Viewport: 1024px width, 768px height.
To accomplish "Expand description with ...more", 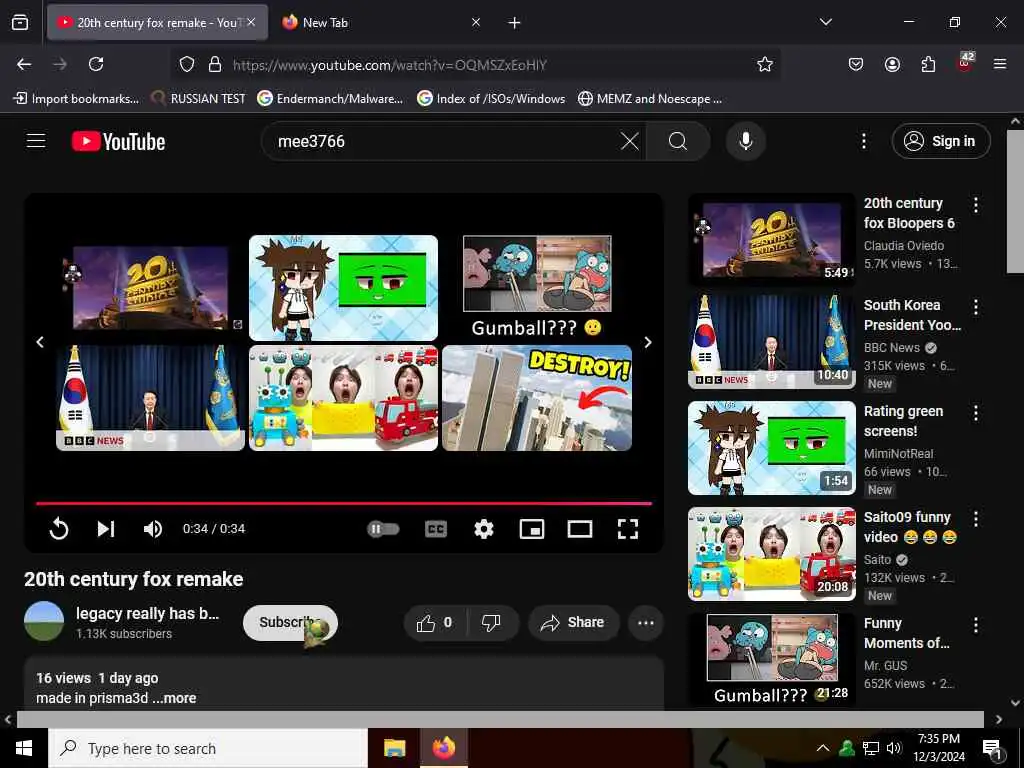I will (174, 698).
